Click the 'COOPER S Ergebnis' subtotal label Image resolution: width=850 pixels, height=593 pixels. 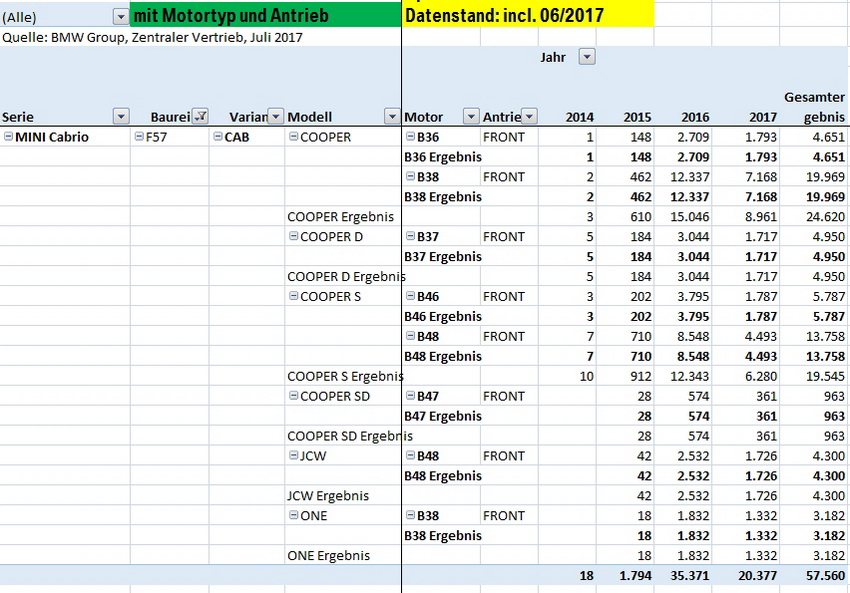(345, 376)
